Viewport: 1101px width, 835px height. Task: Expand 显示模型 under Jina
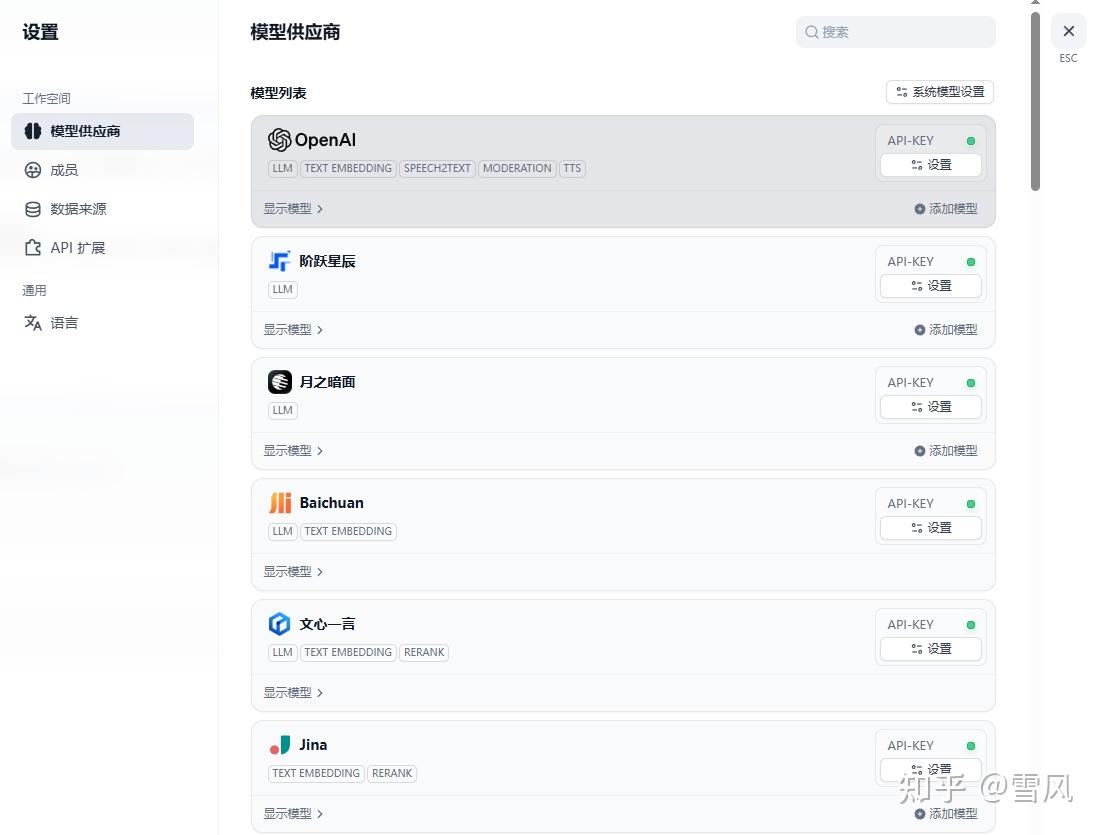point(294,813)
